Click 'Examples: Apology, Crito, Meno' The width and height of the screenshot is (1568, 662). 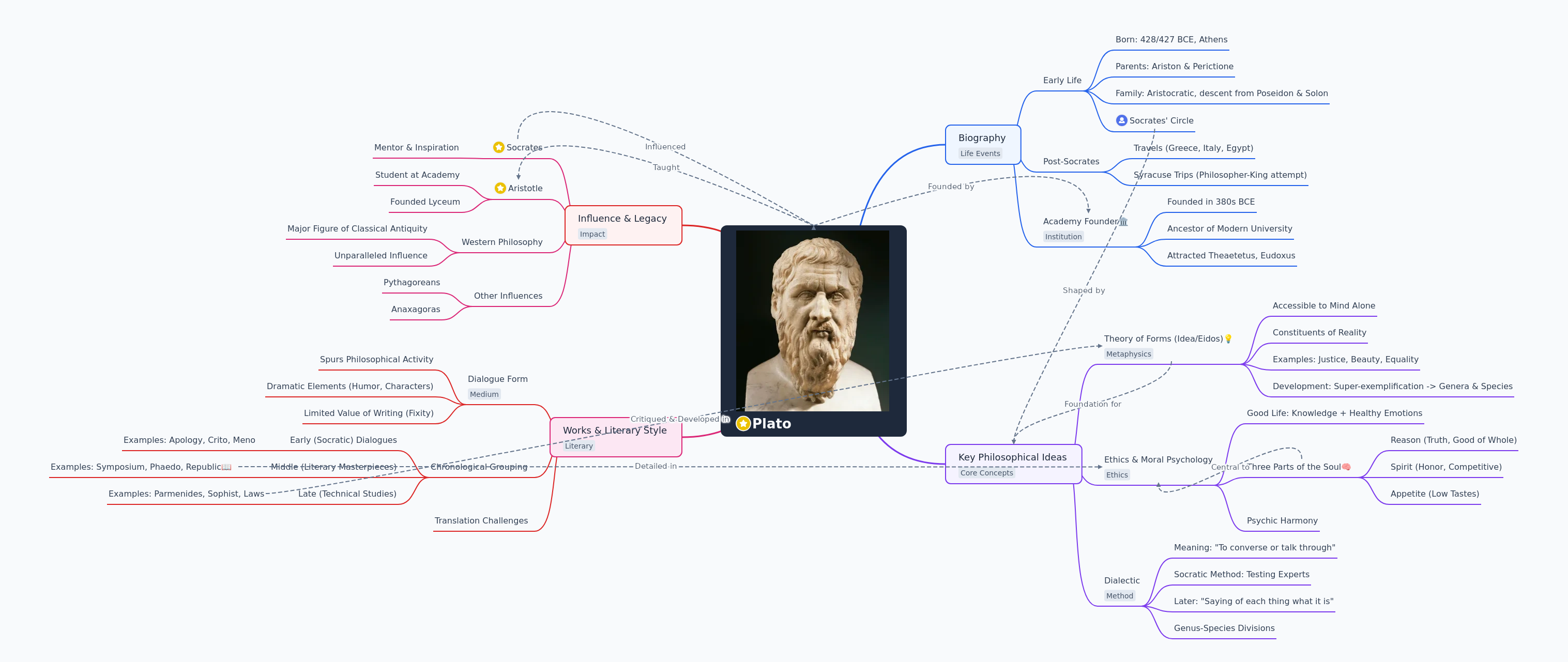click(189, 440)
